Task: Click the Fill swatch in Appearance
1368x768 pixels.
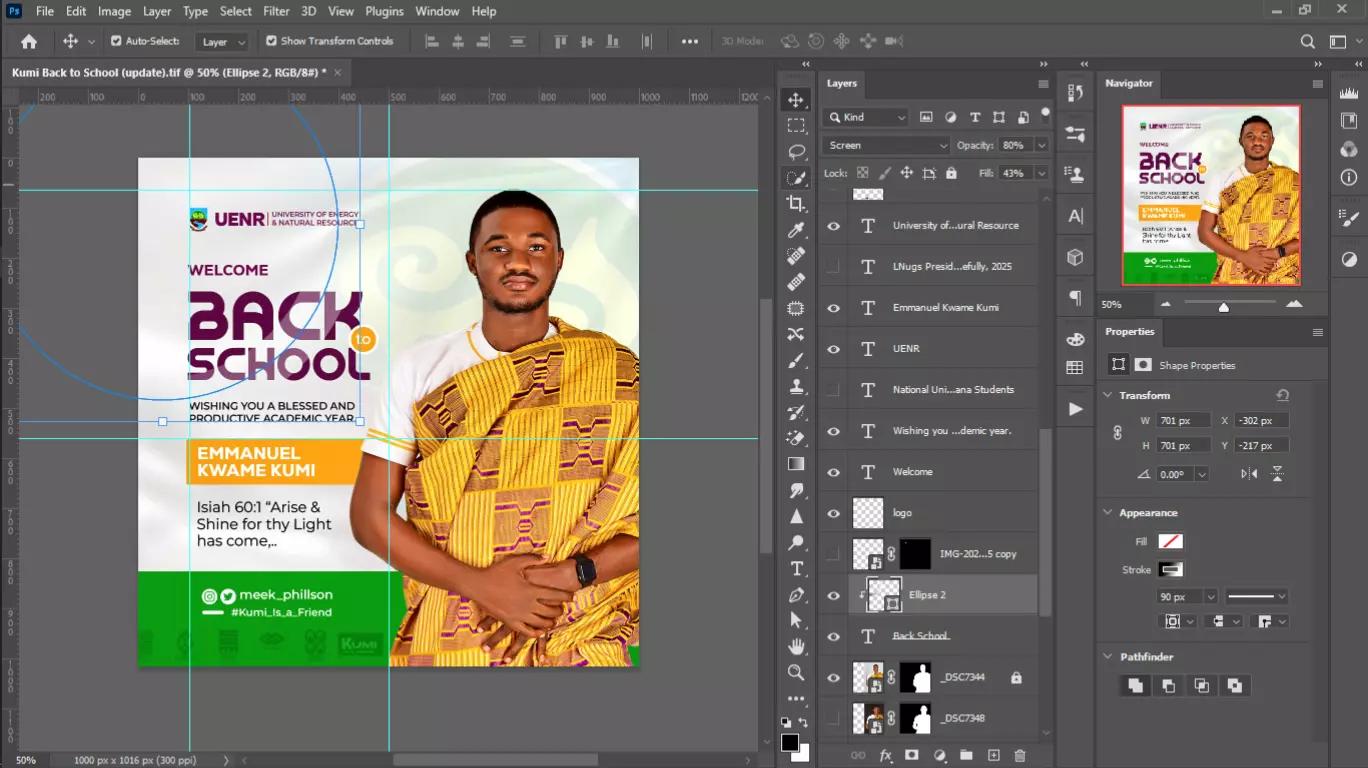Action: coord(1170,541)
